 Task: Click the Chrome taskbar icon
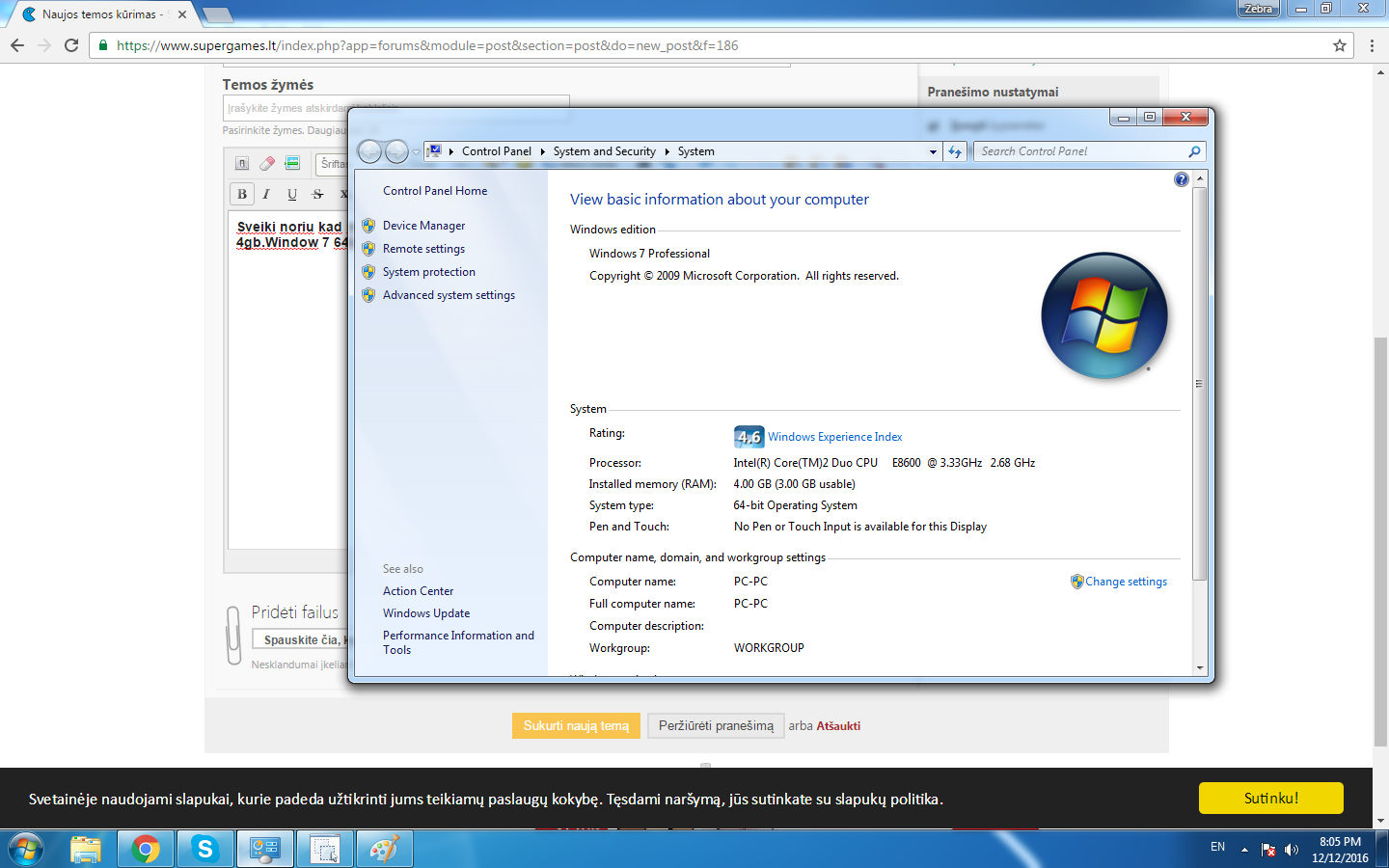click(x=146, y=849)
